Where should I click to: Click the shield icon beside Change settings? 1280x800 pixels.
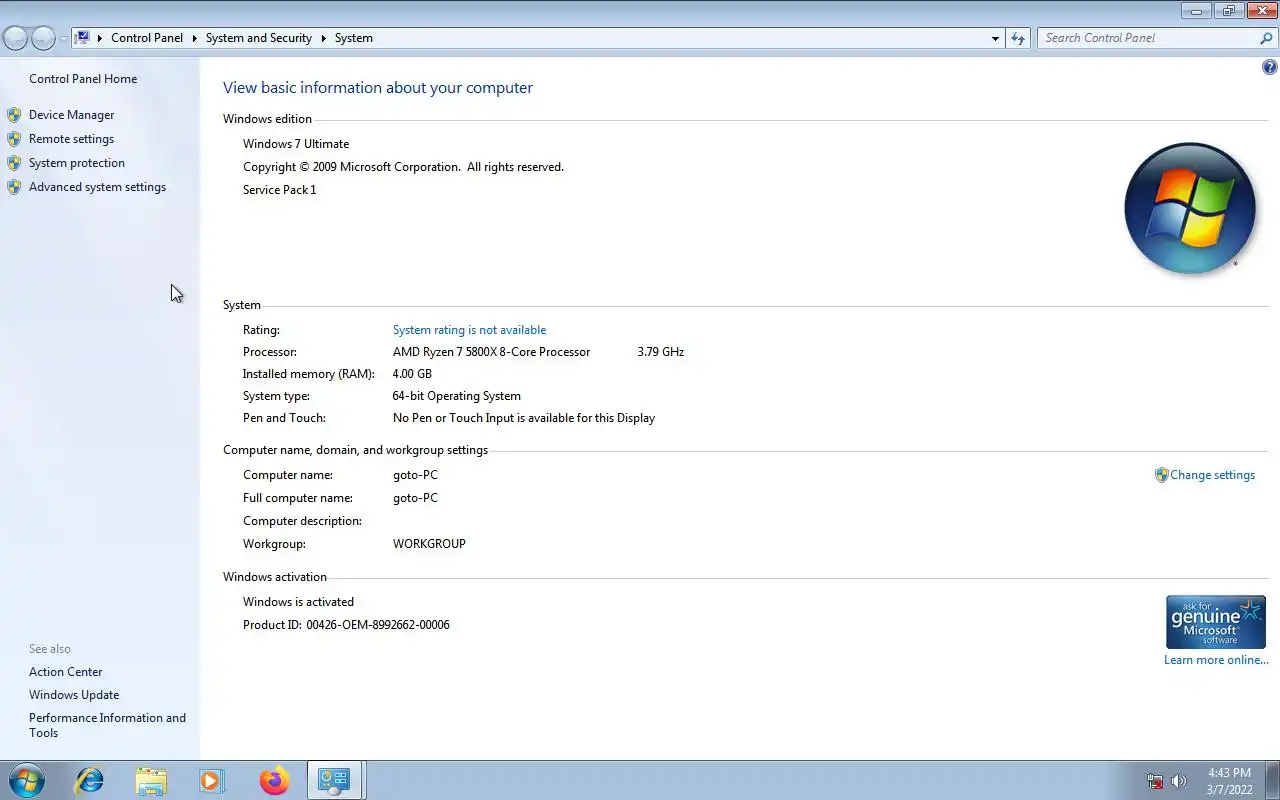pyautogui.click(x=1161, y=475)
